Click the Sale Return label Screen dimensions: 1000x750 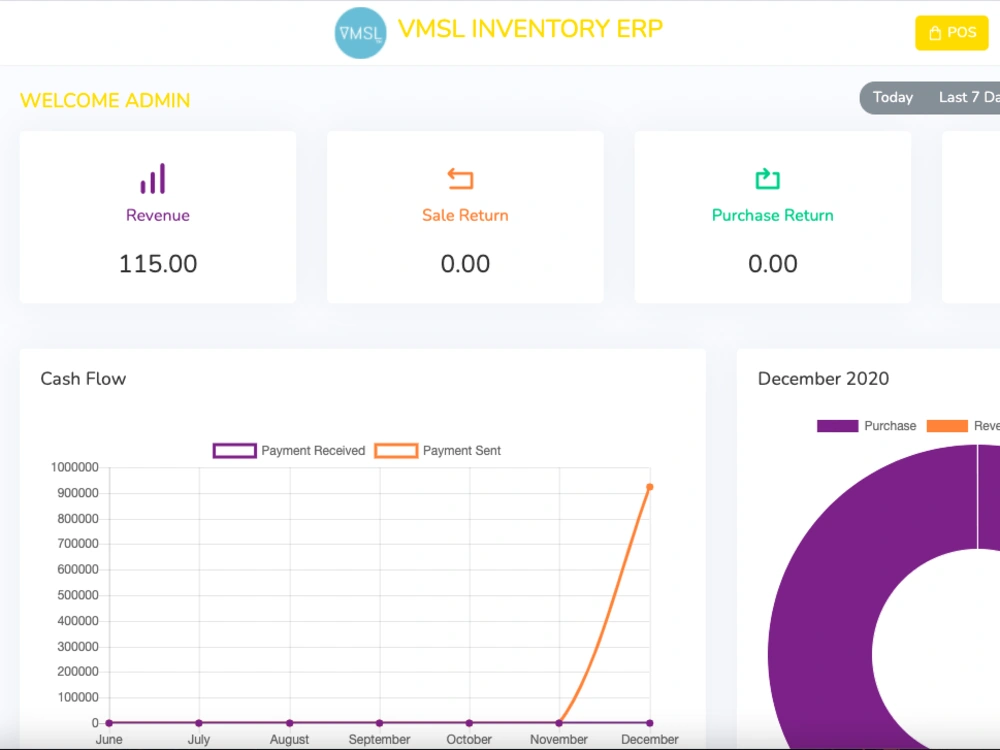point(465,216)
